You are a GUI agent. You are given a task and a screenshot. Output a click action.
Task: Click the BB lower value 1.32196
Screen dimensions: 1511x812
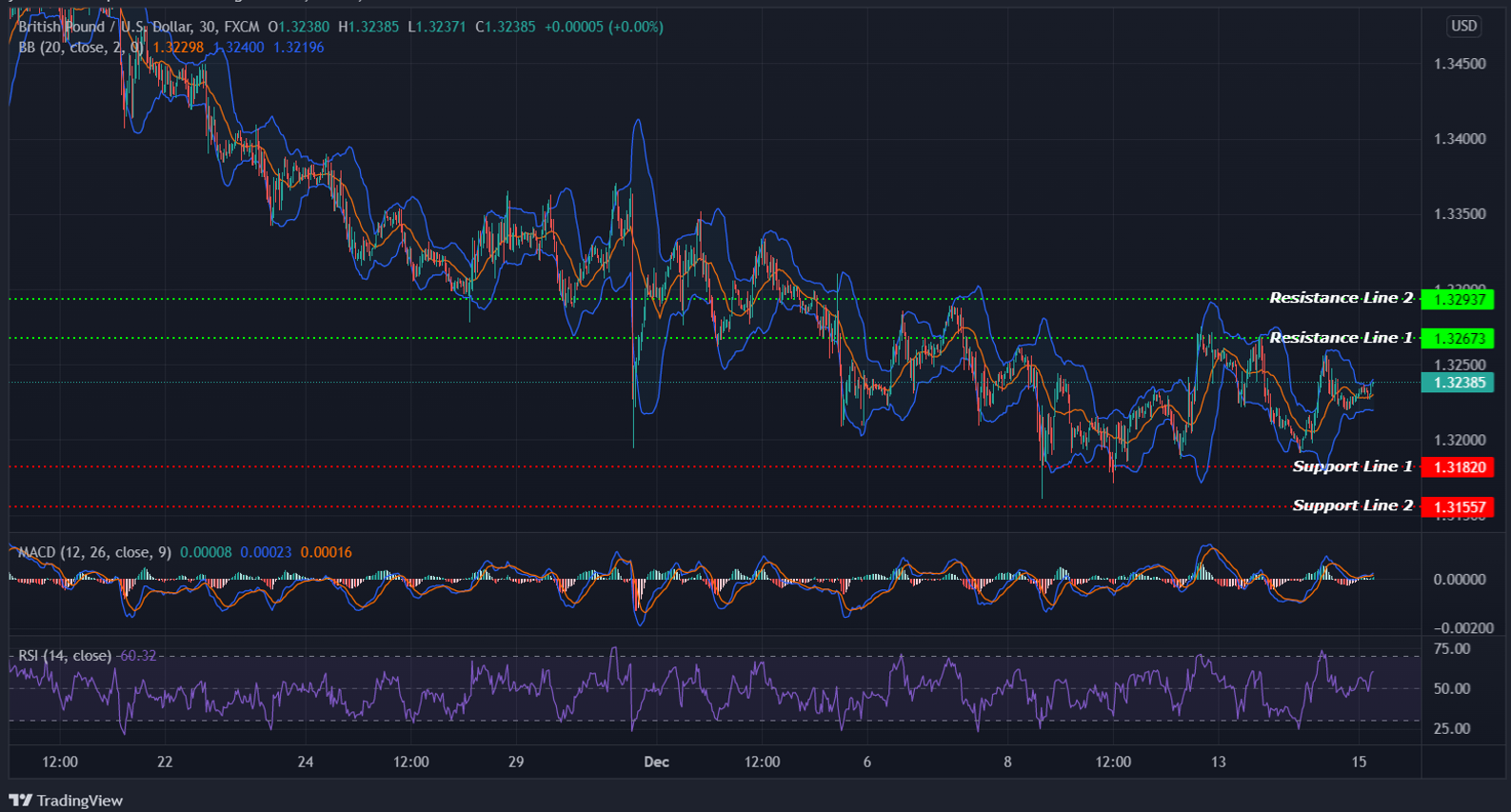point(299,47)
